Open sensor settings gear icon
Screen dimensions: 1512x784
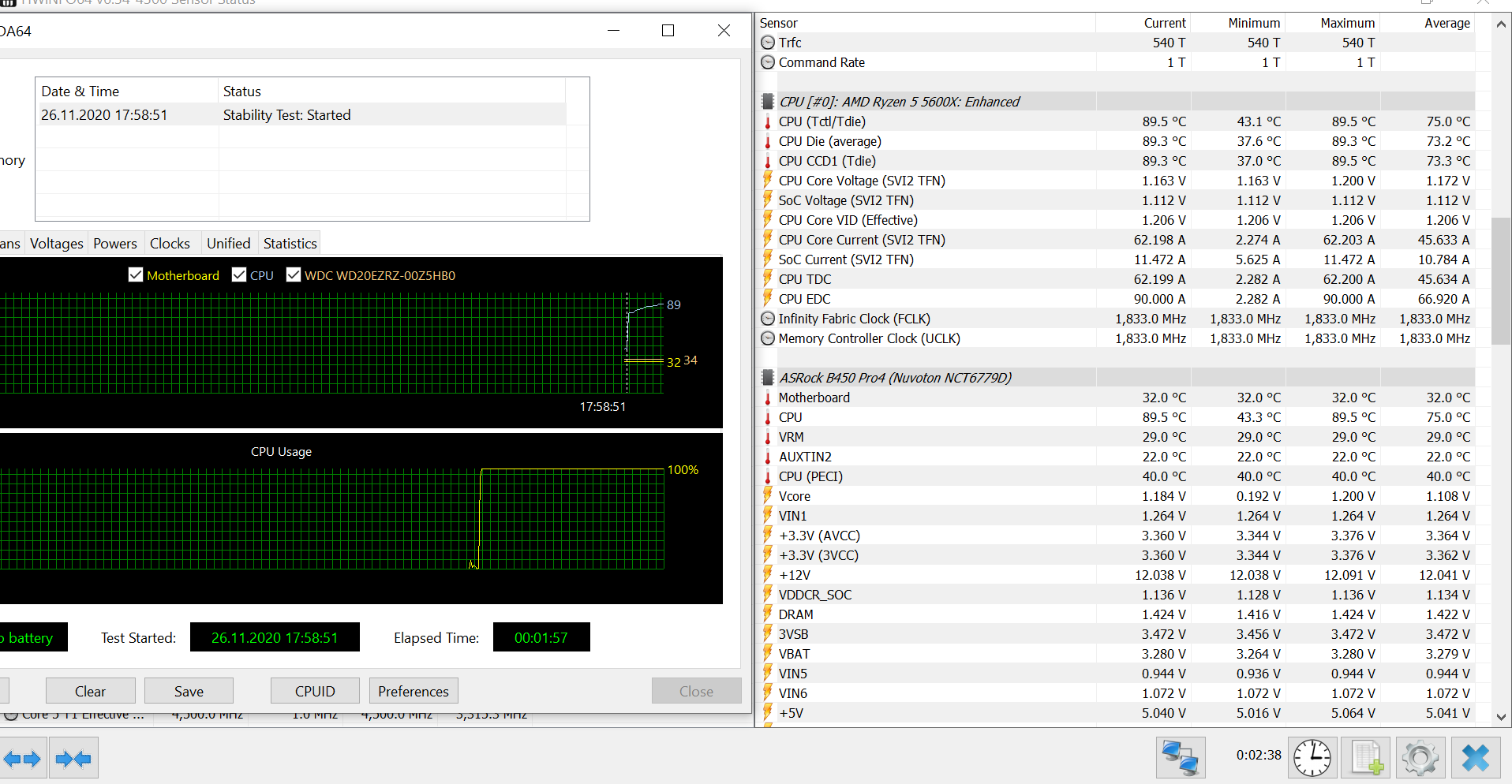[x=1420, y=759]
